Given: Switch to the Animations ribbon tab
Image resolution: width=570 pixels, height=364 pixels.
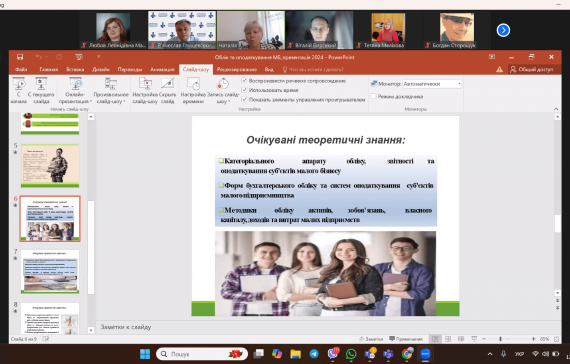Looking at the screenshot, I should (x=162, y=69).
